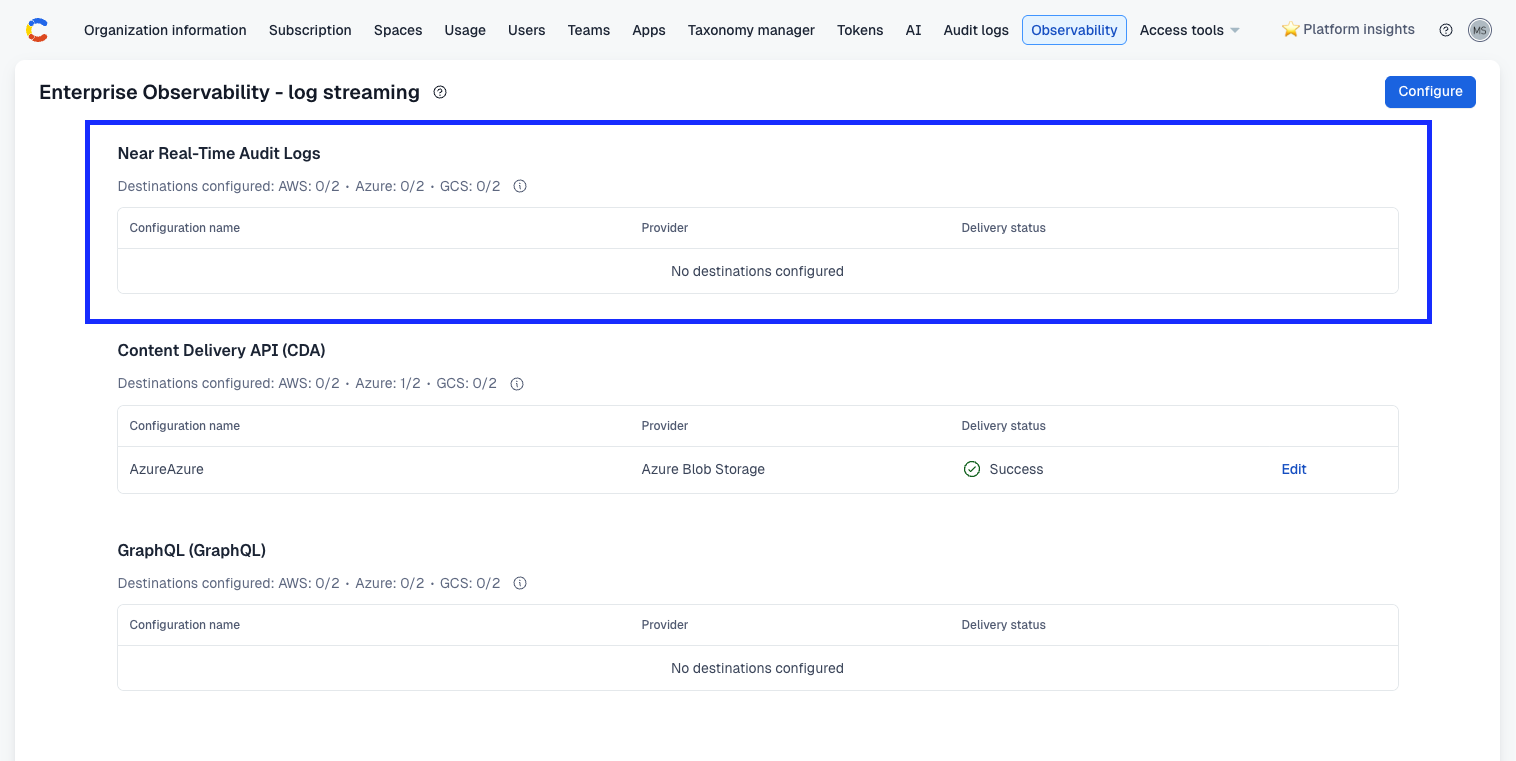This screenshot has height=761, width=1516.
Task: Go to the Subscription tab
Action: click(x=310, y=30)
